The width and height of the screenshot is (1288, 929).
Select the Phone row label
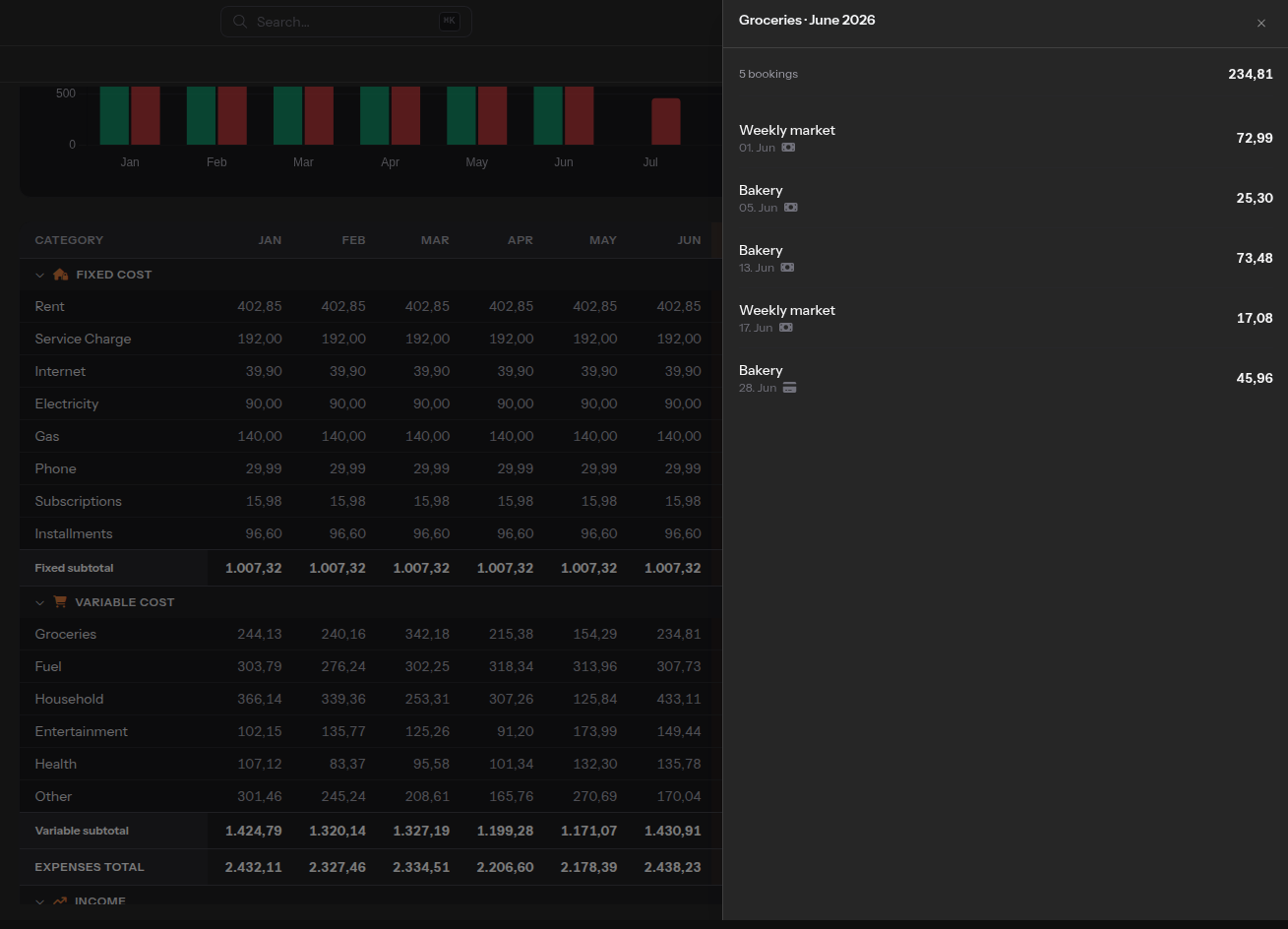click(55, 468)
